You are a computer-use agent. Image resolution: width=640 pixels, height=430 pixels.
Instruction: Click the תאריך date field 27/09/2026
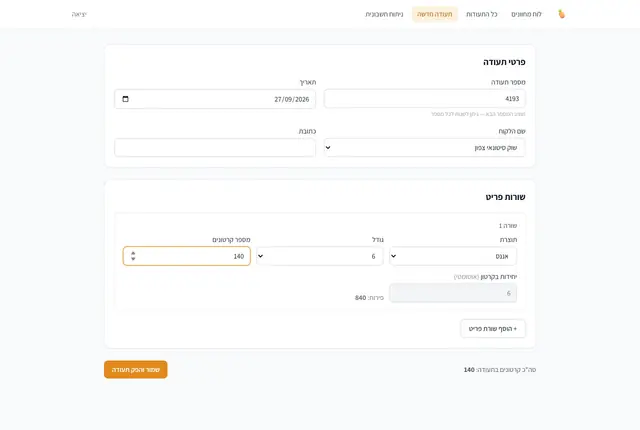[215, 99]
